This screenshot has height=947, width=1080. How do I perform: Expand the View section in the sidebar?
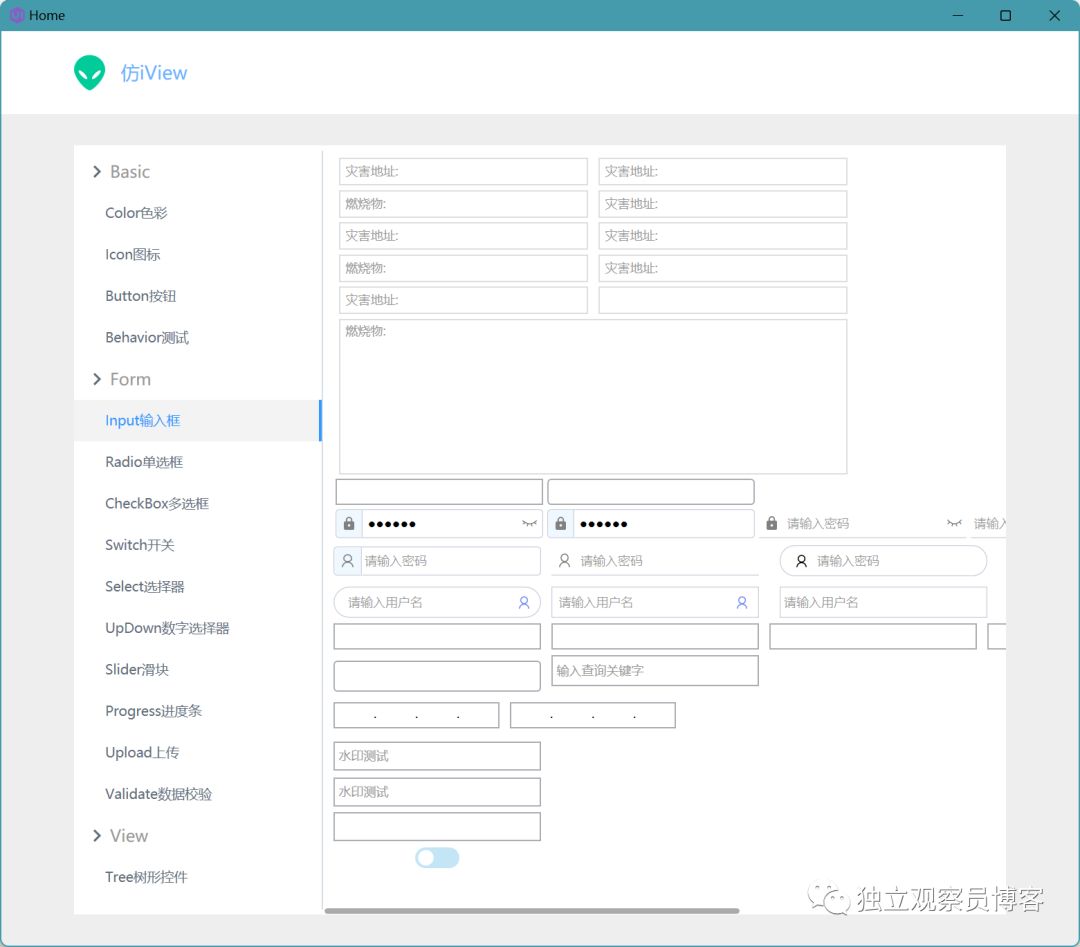tap(97, 835)
